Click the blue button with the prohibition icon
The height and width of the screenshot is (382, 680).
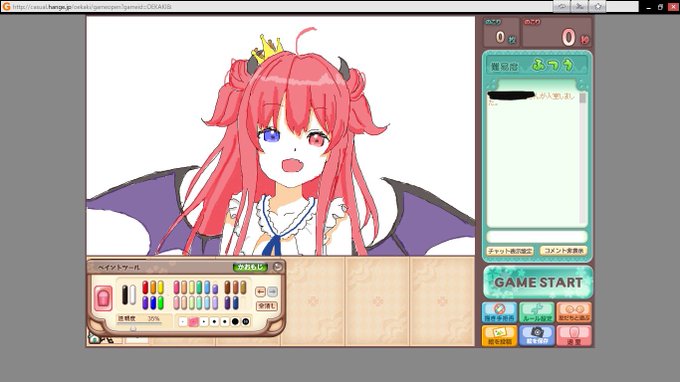499,312
